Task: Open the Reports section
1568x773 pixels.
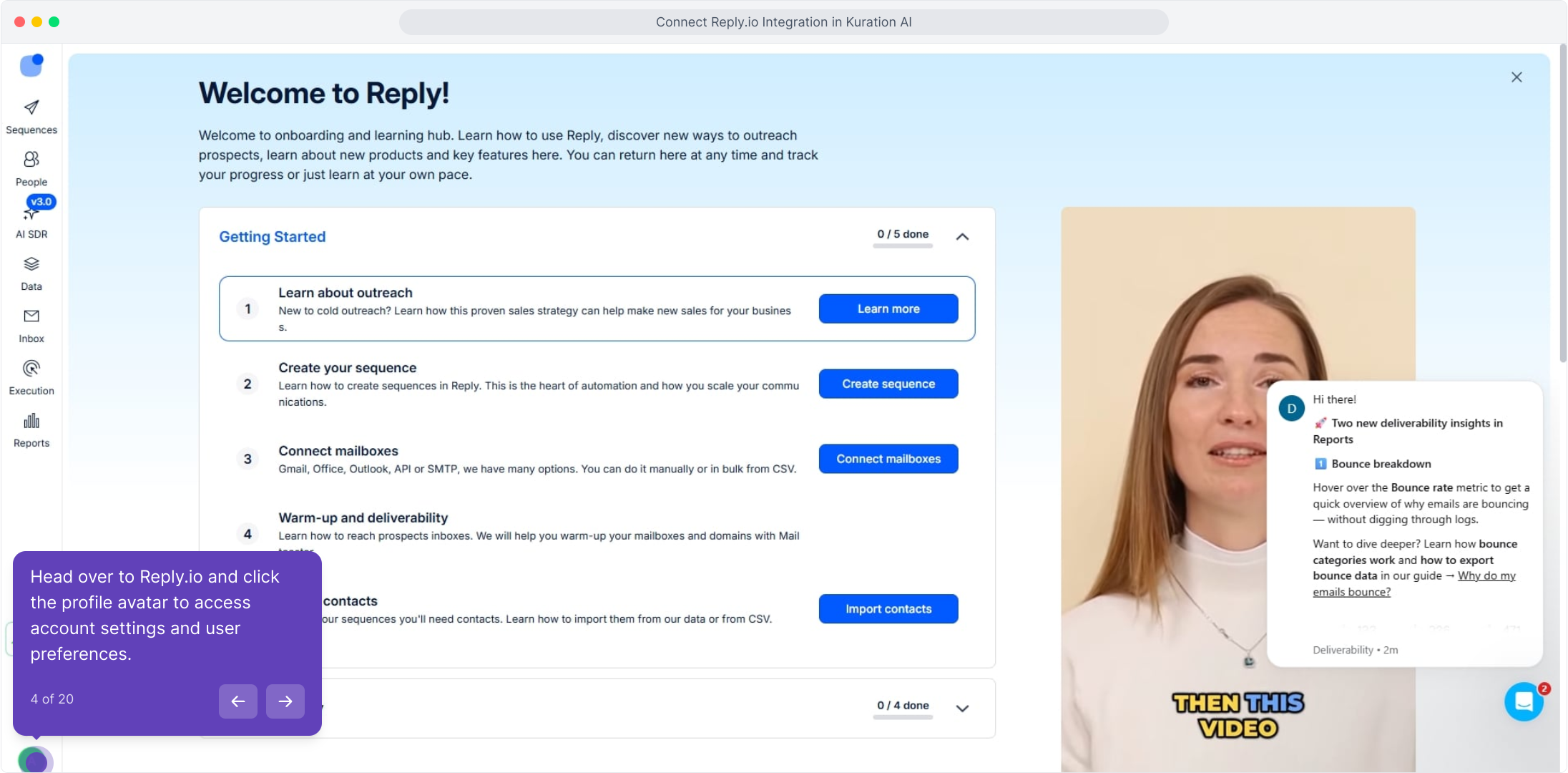Action: [x=31, y=430]
